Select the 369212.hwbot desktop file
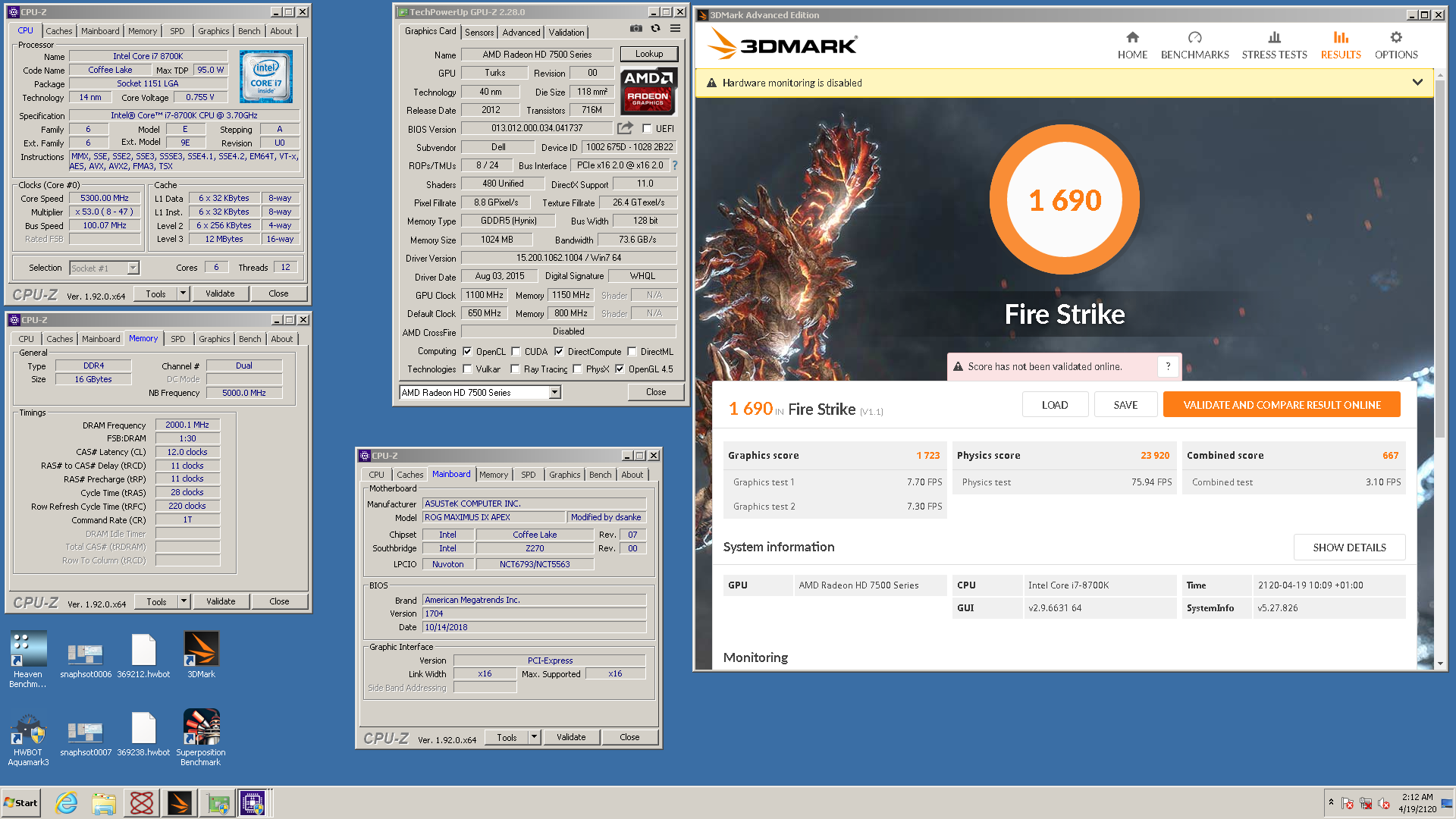 143,657
